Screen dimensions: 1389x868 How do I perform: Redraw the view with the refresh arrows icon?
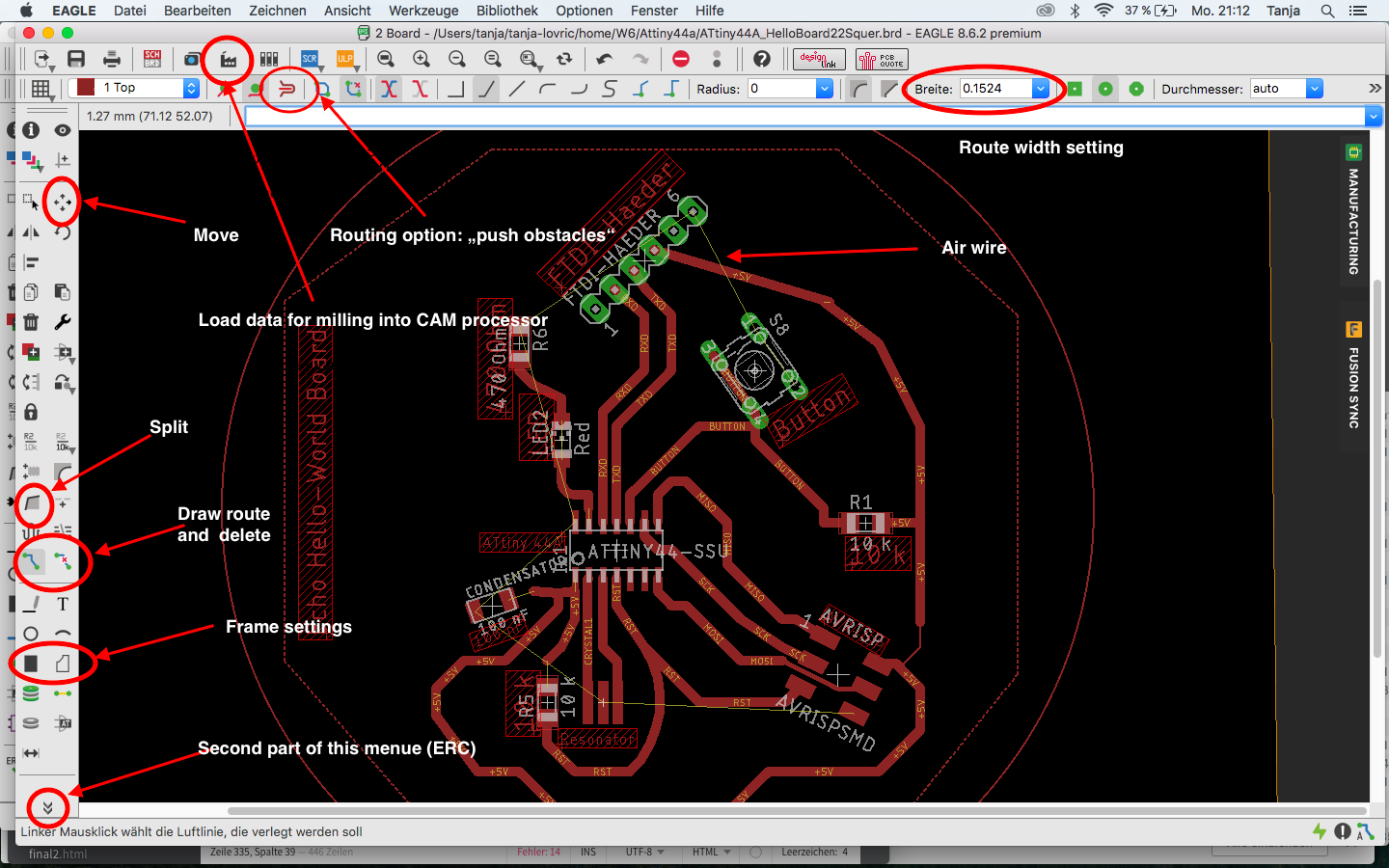click(564, 60)
